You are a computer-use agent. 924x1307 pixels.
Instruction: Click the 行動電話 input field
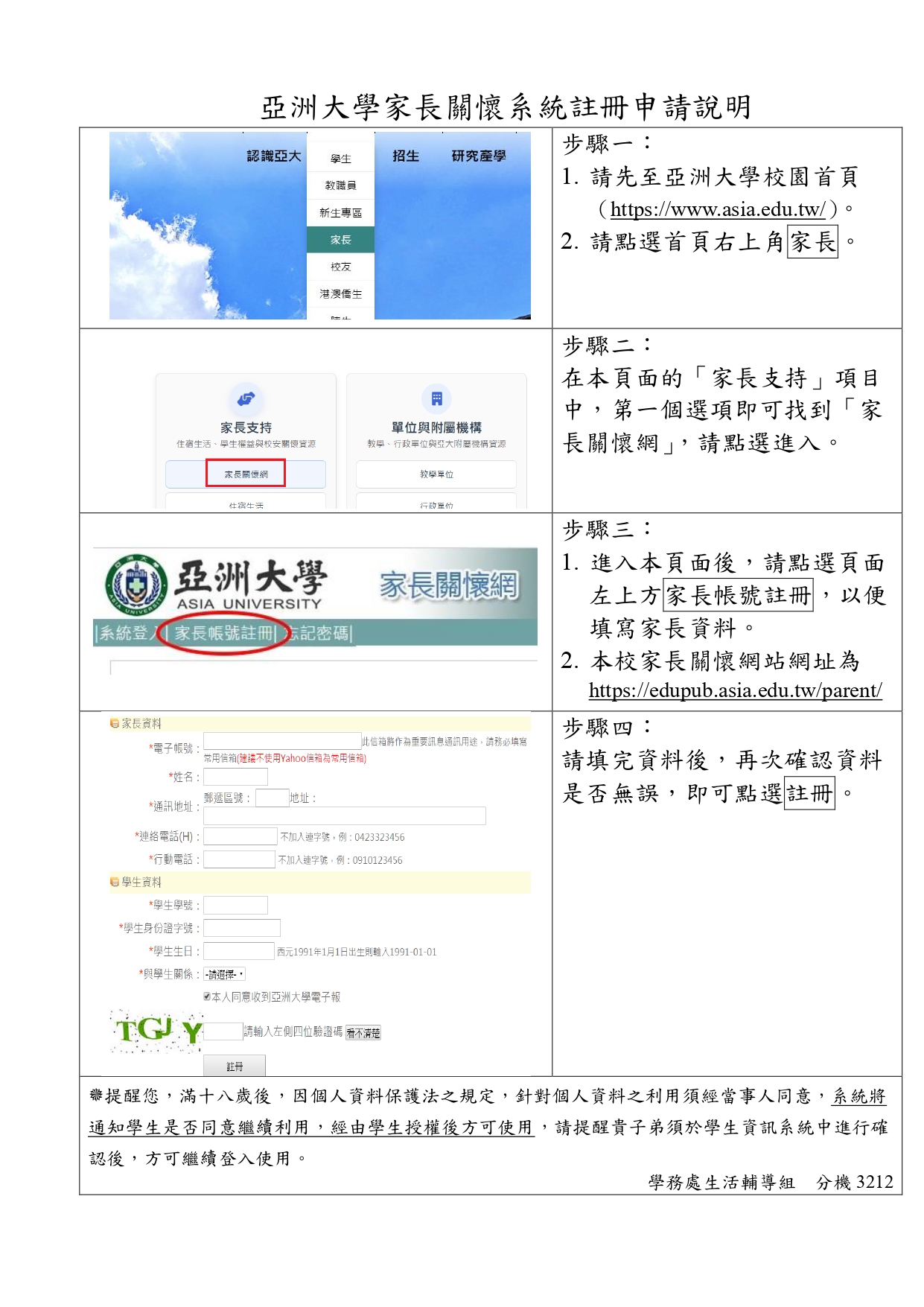(x=240, y=859)
